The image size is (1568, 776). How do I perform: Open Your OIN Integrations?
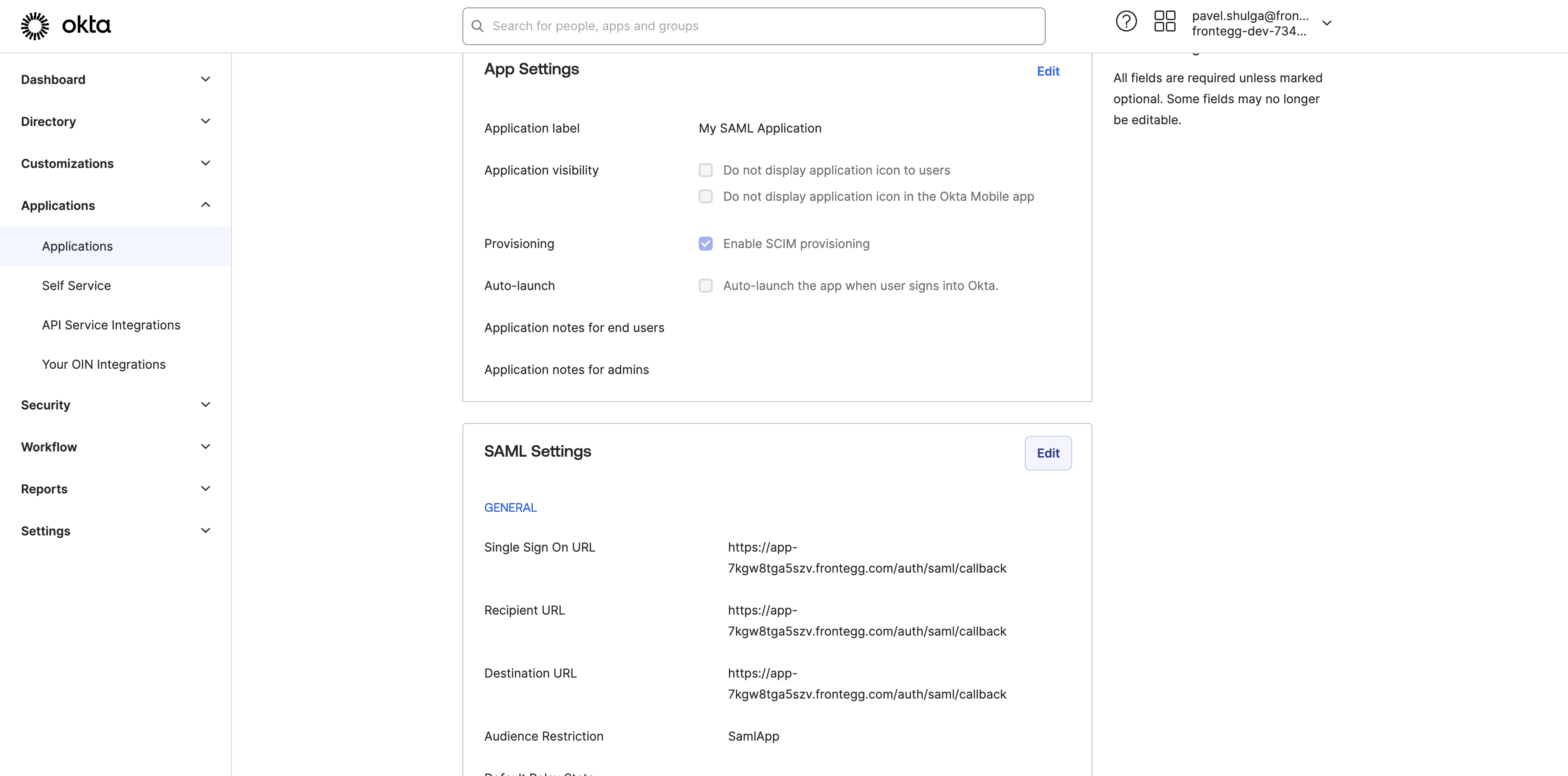pos(104,364)
